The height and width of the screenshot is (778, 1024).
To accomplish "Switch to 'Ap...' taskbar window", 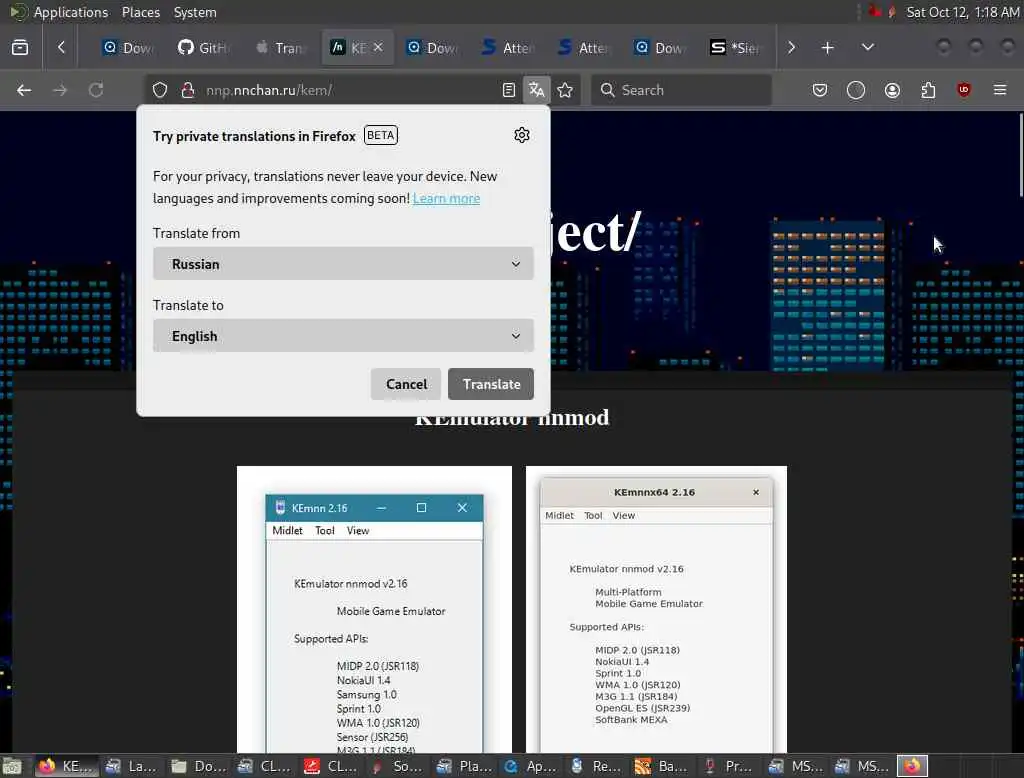I will point(530,766).
